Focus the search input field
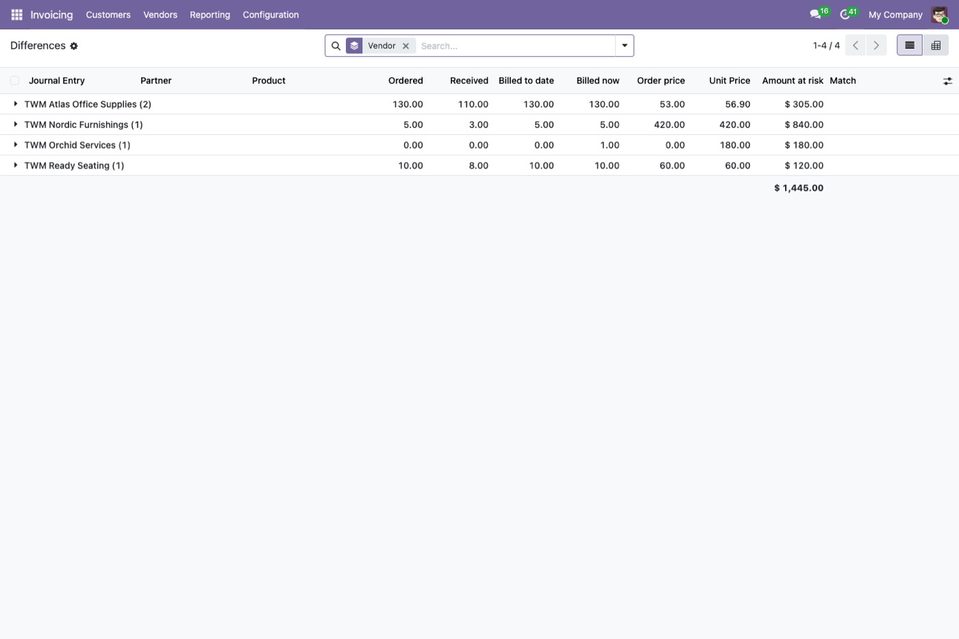 (x=516, y=46)
